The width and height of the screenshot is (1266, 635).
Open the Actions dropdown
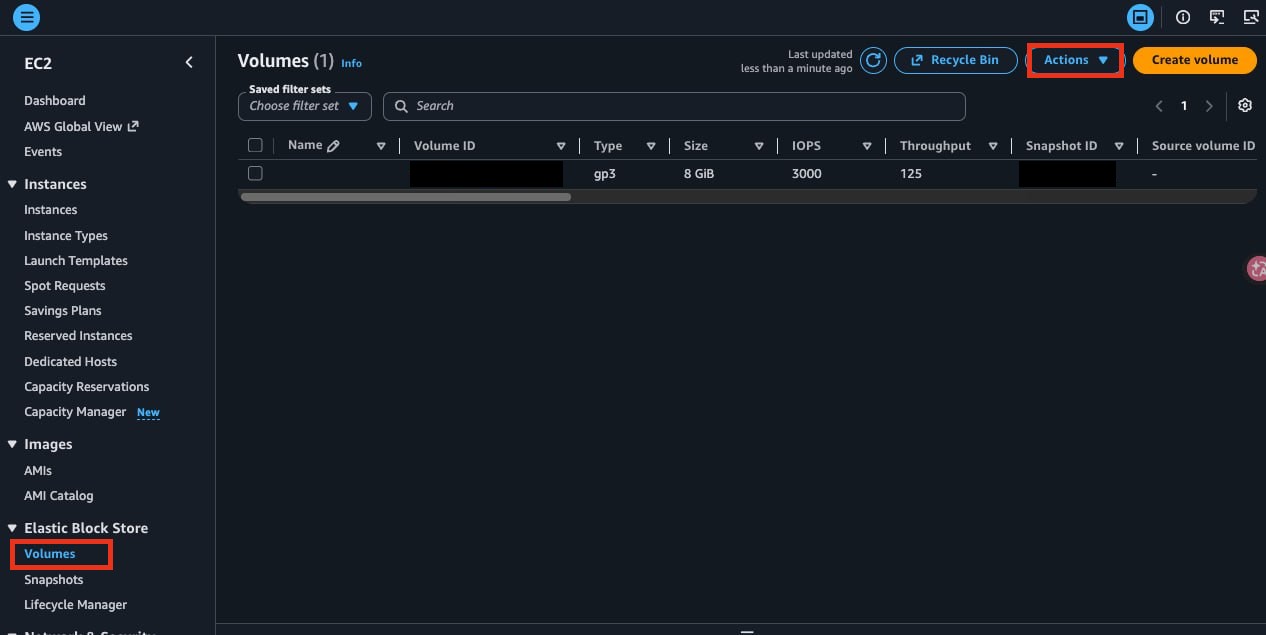[1076, 60]
